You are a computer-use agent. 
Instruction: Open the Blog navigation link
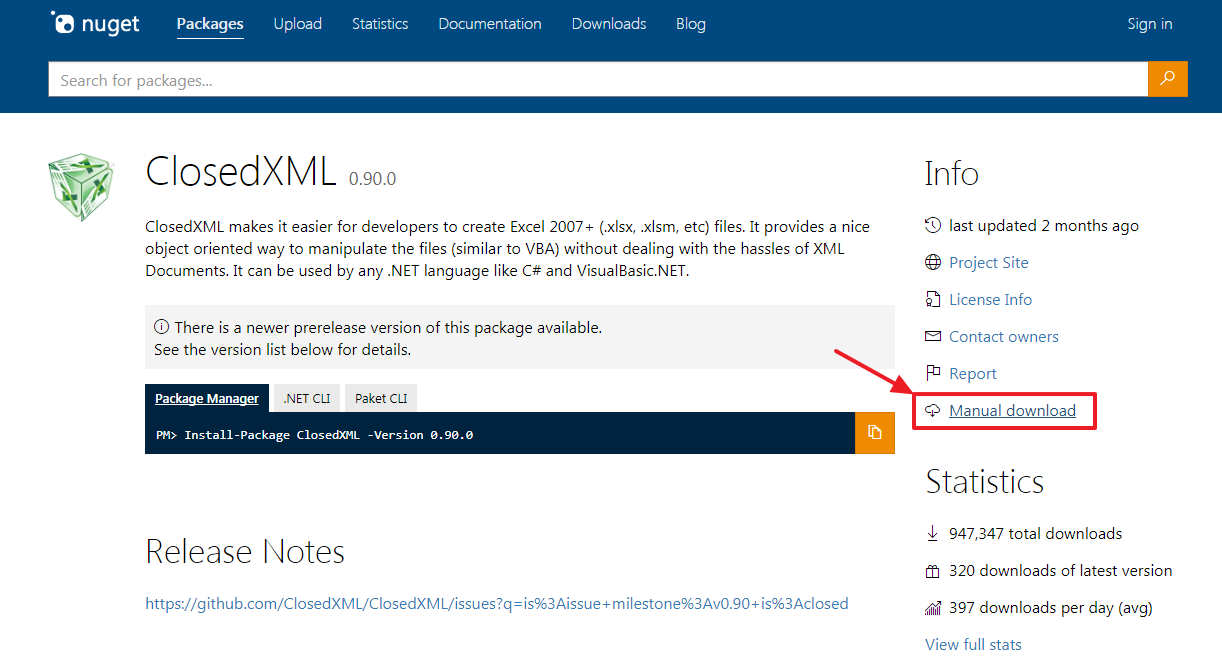690,24
